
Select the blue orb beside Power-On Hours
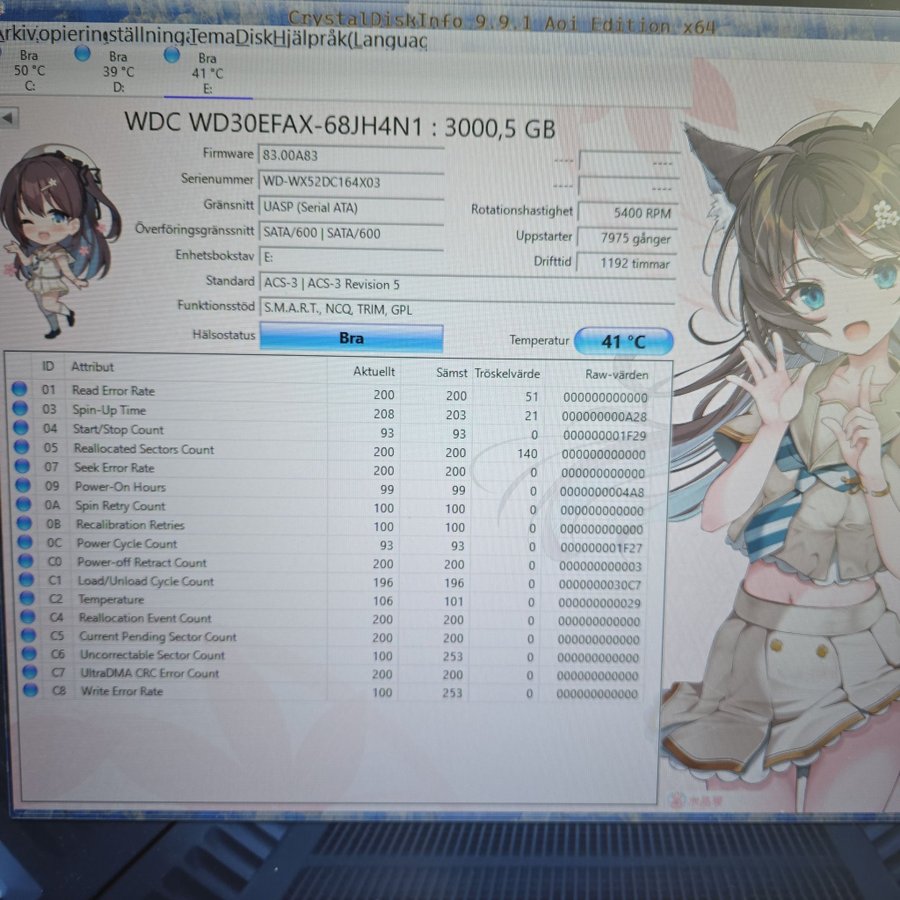tap(22, 485)
